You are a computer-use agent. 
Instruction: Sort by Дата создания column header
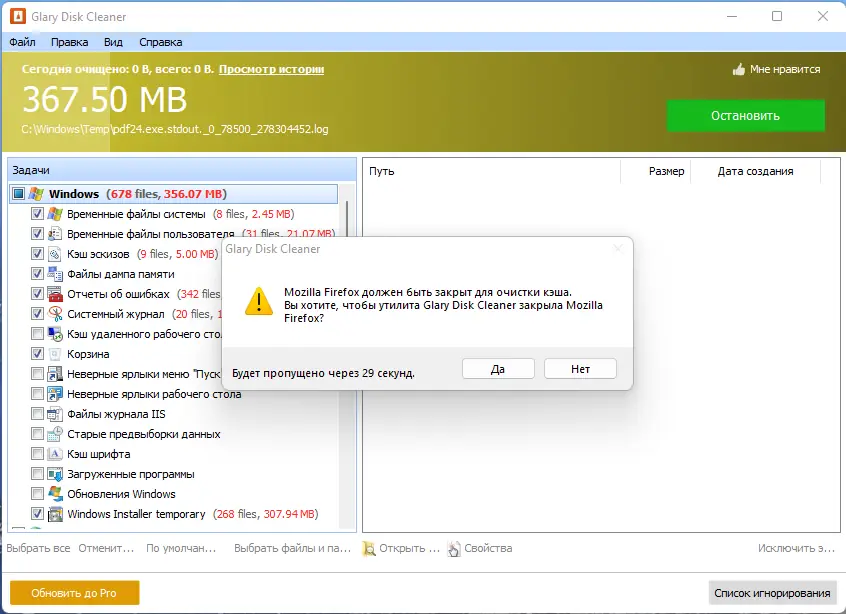click(x=755, y=171)
